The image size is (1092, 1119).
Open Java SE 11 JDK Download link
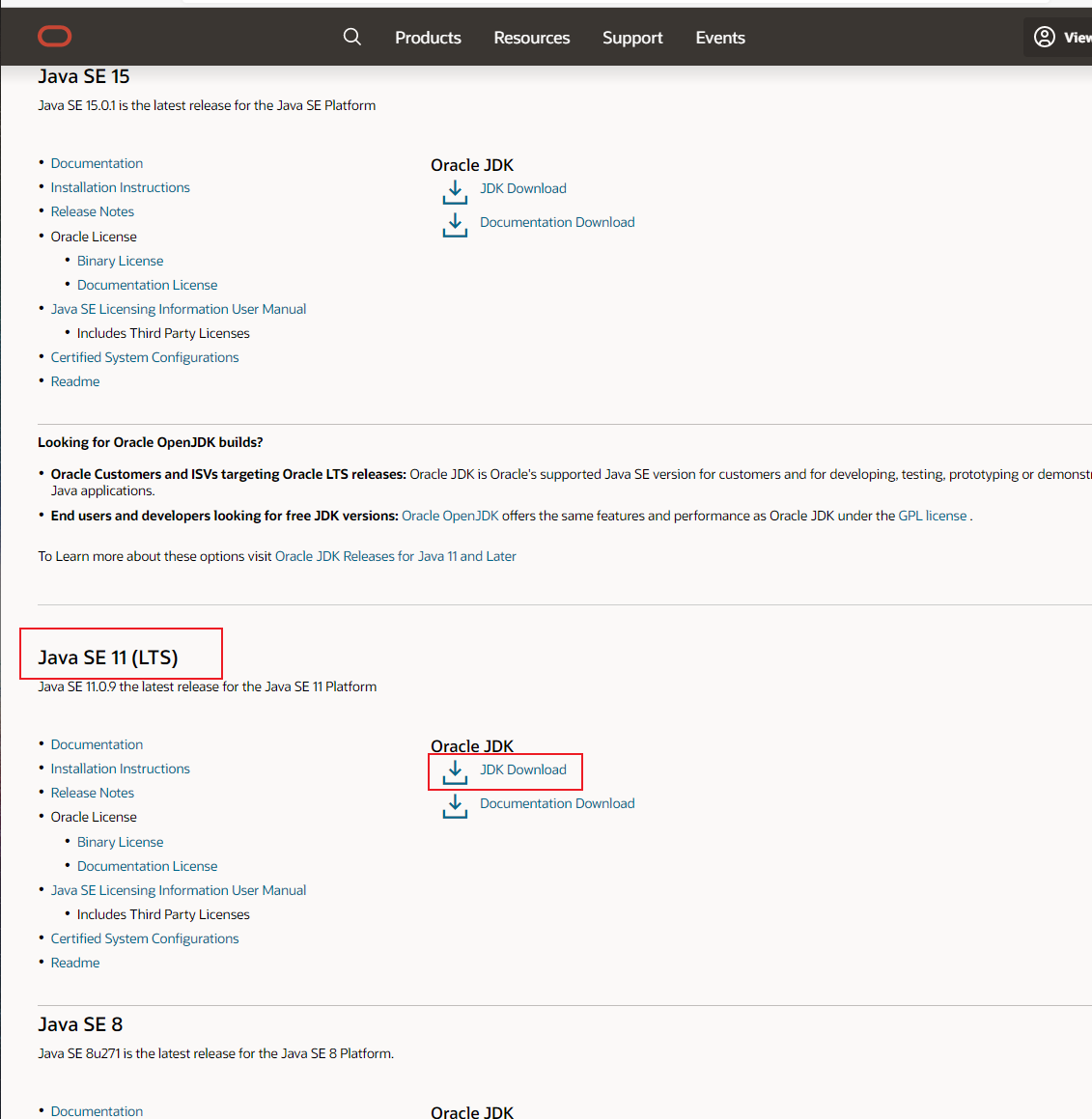click(x=523, y=769)
